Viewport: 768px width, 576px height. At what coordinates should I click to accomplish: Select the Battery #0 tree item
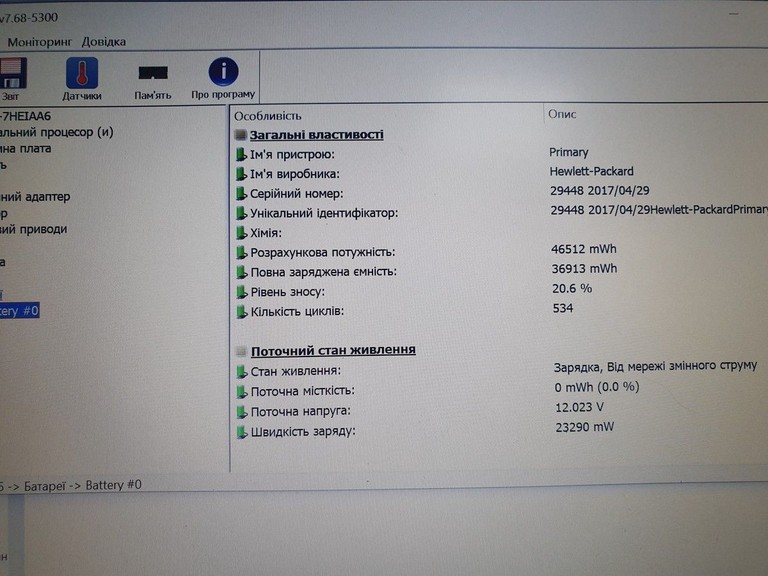tap(19, 311)
